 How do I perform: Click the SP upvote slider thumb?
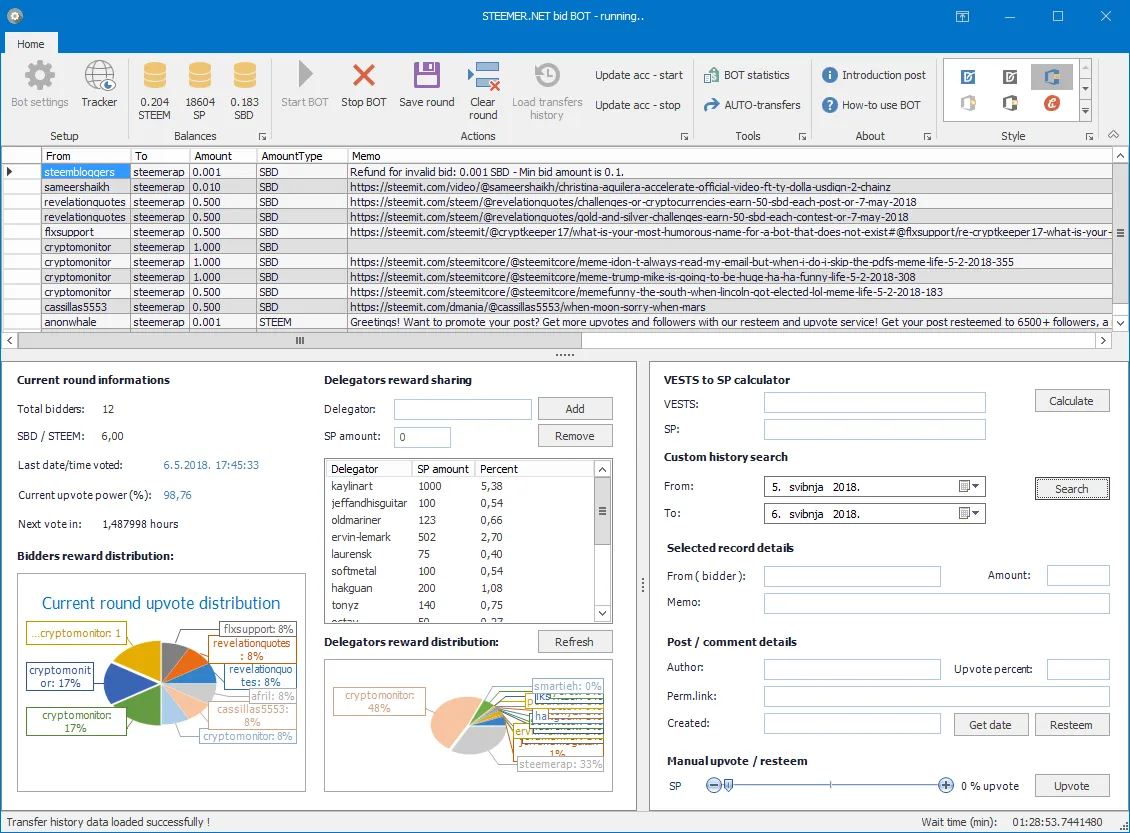[729, 785]
